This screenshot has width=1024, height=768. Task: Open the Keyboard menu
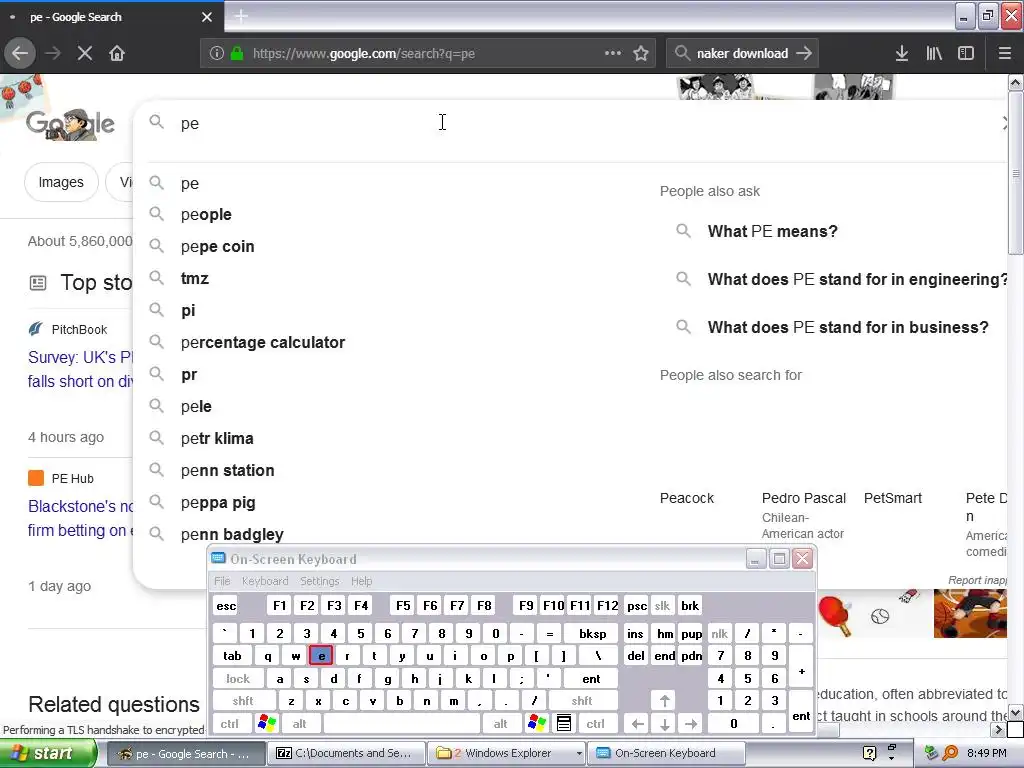tap(264, 581)
